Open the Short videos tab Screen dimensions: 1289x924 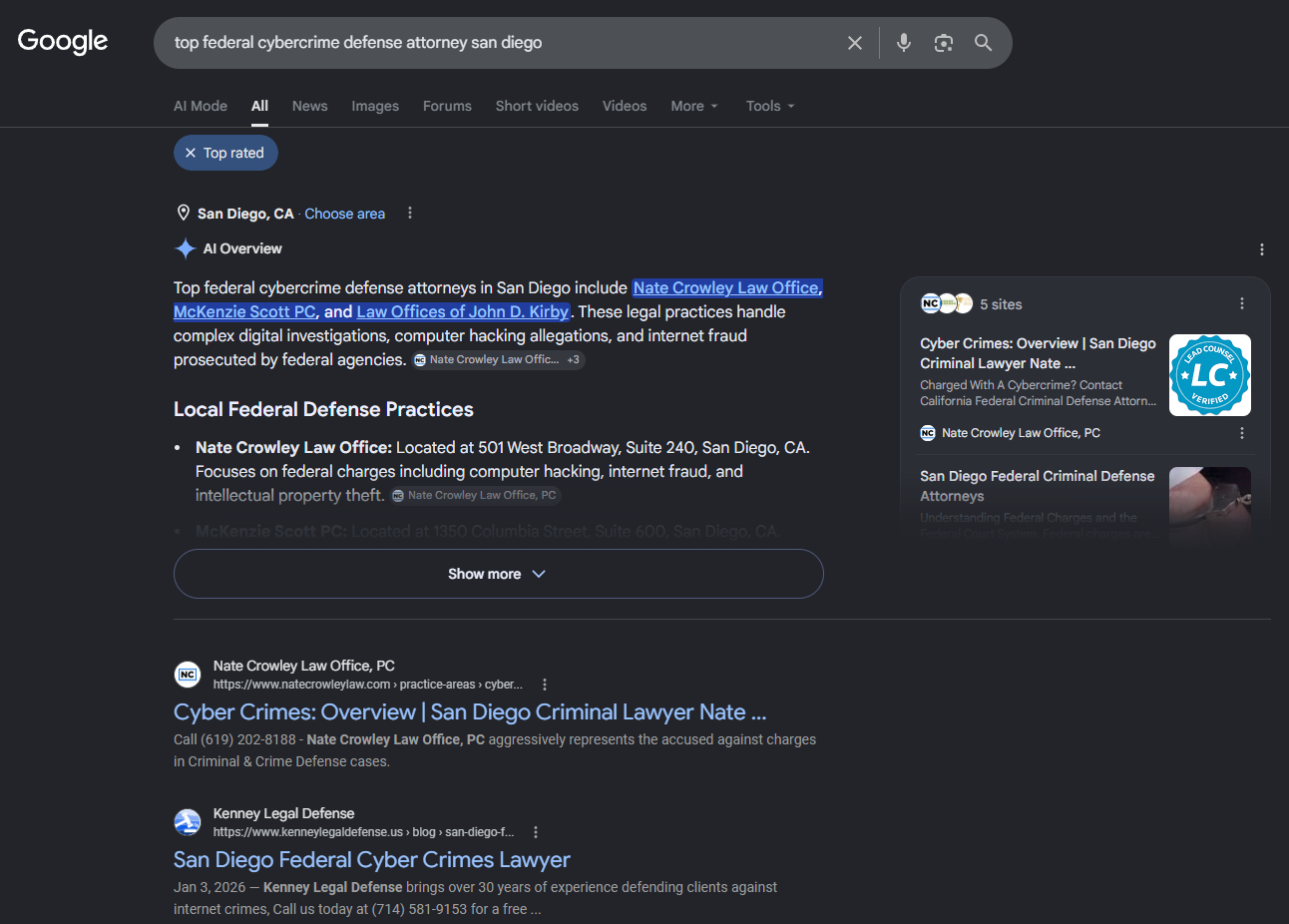click(537, 106)
